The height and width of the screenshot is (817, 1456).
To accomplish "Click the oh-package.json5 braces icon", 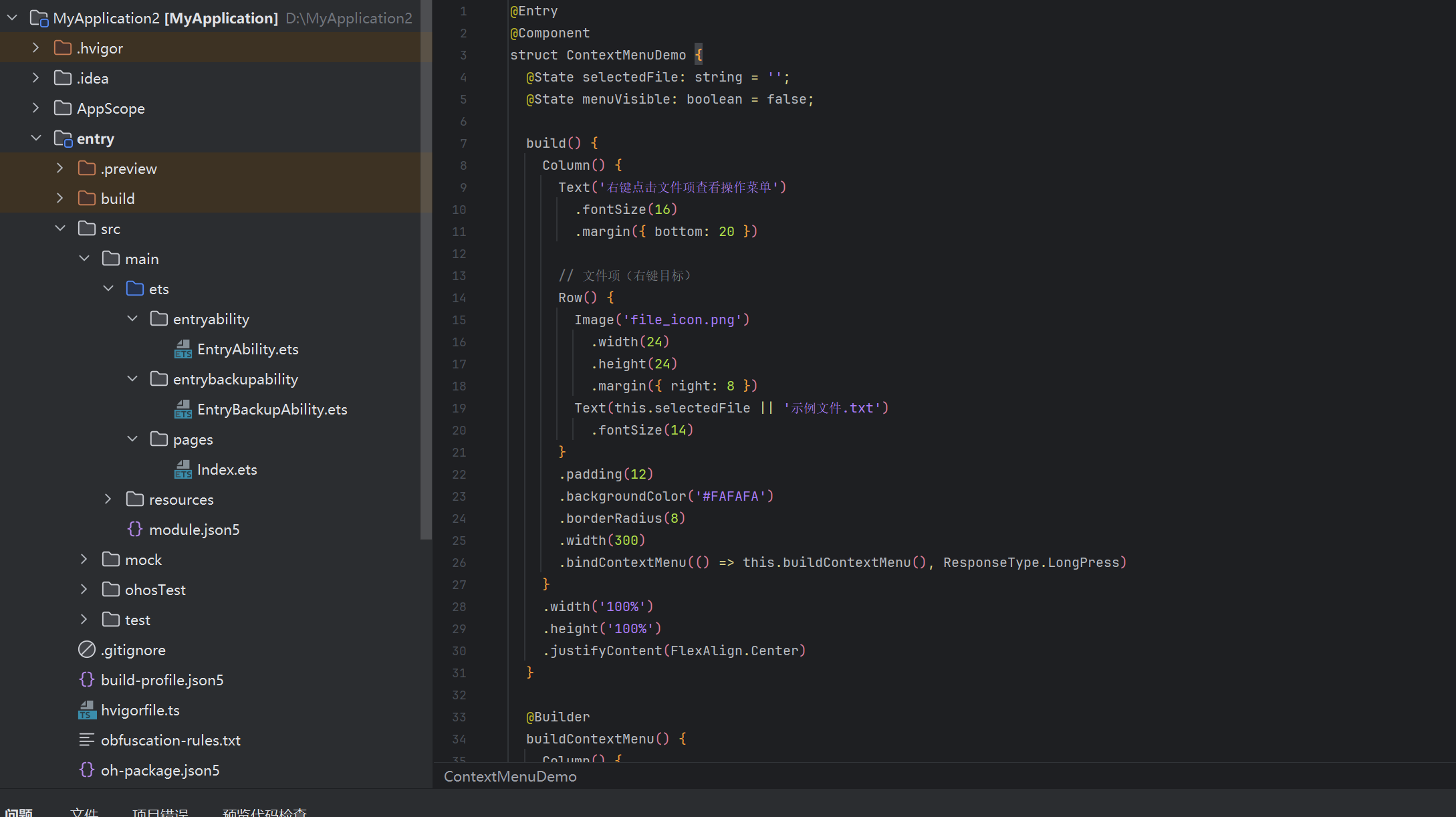I will point(87,770).
